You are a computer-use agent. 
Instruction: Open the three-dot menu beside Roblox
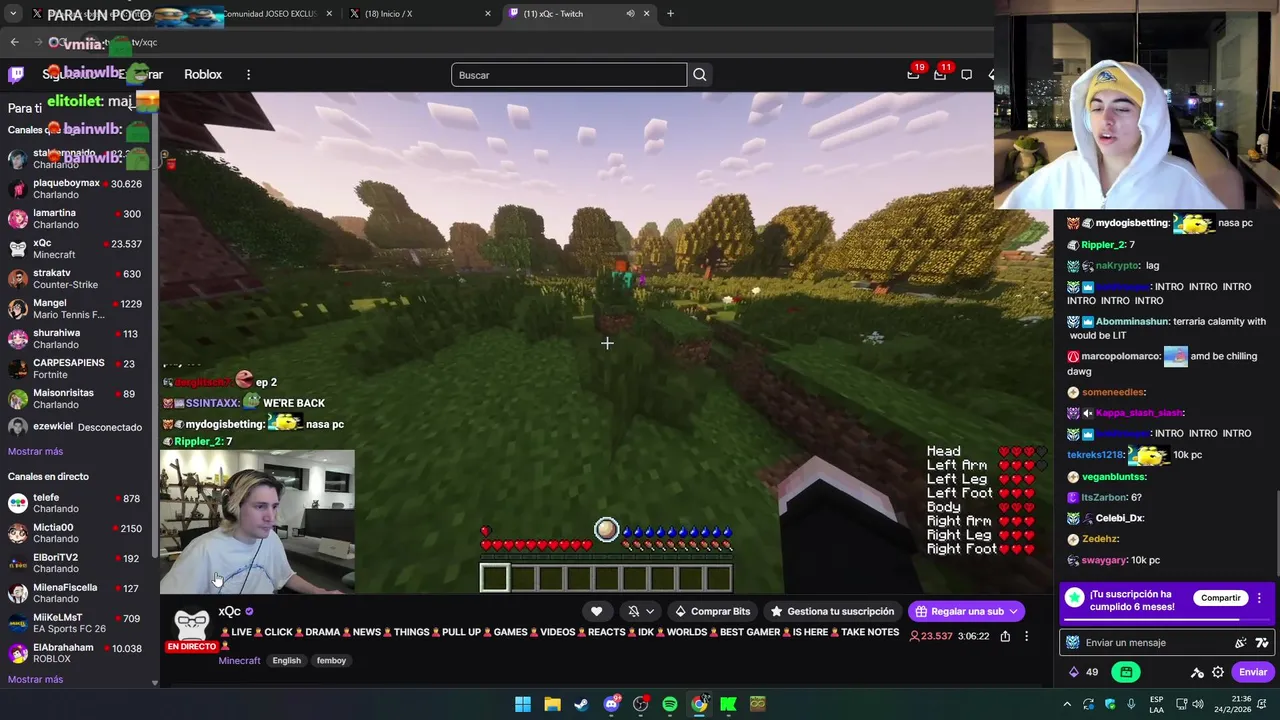click(248, 75)
